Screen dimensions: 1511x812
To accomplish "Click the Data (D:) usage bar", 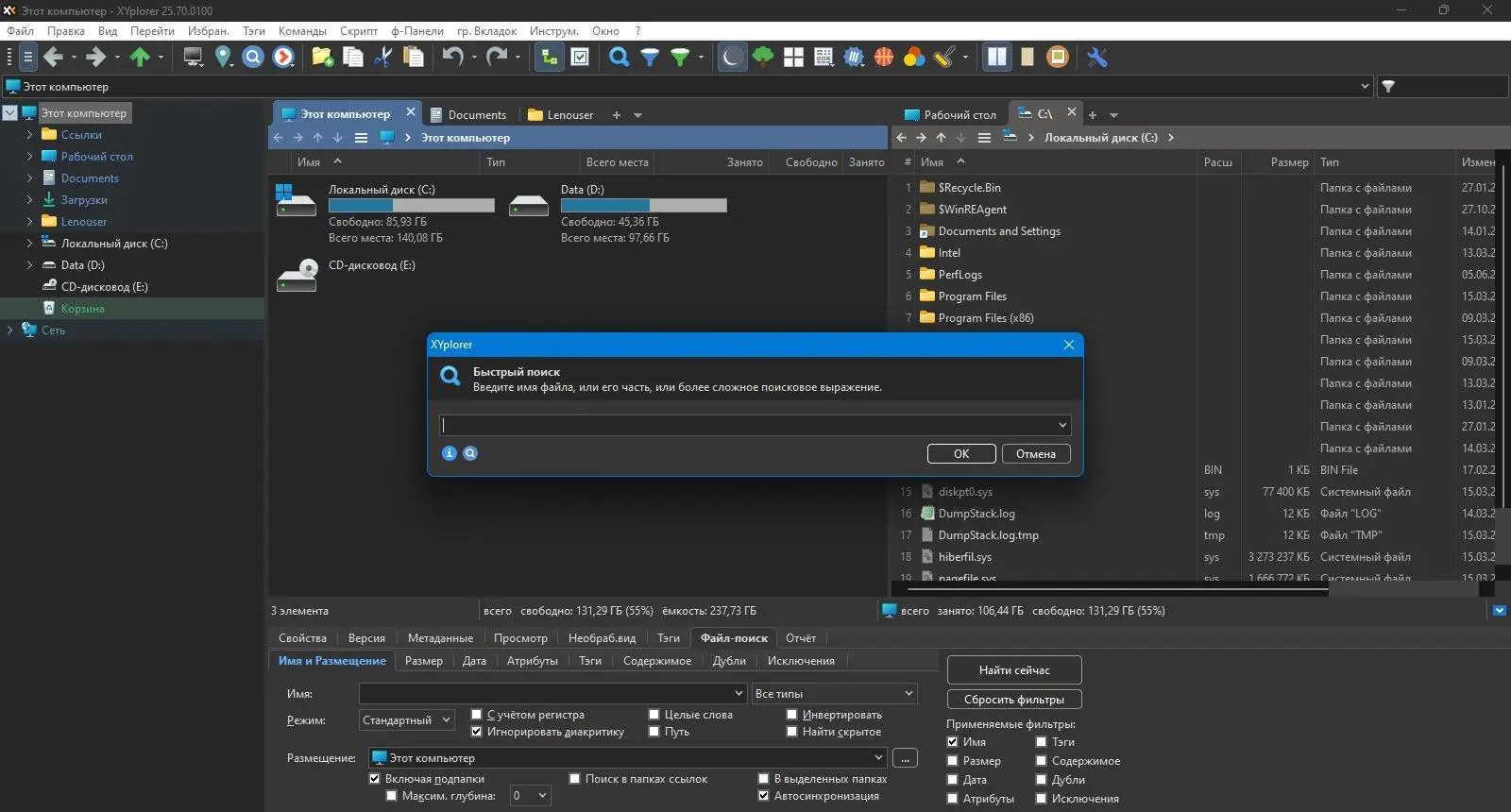I will point(643,205).
